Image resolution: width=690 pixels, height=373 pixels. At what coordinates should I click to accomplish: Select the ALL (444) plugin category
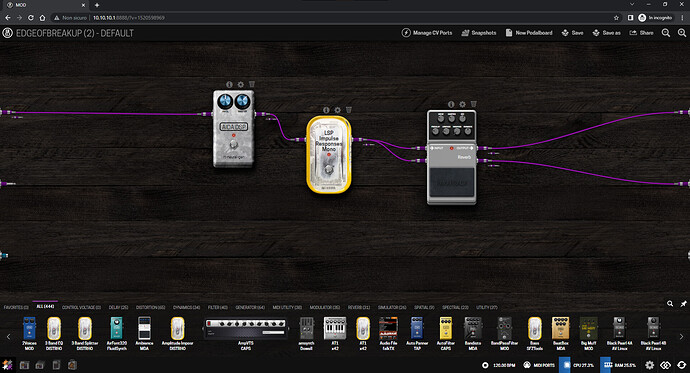(45, 307)
